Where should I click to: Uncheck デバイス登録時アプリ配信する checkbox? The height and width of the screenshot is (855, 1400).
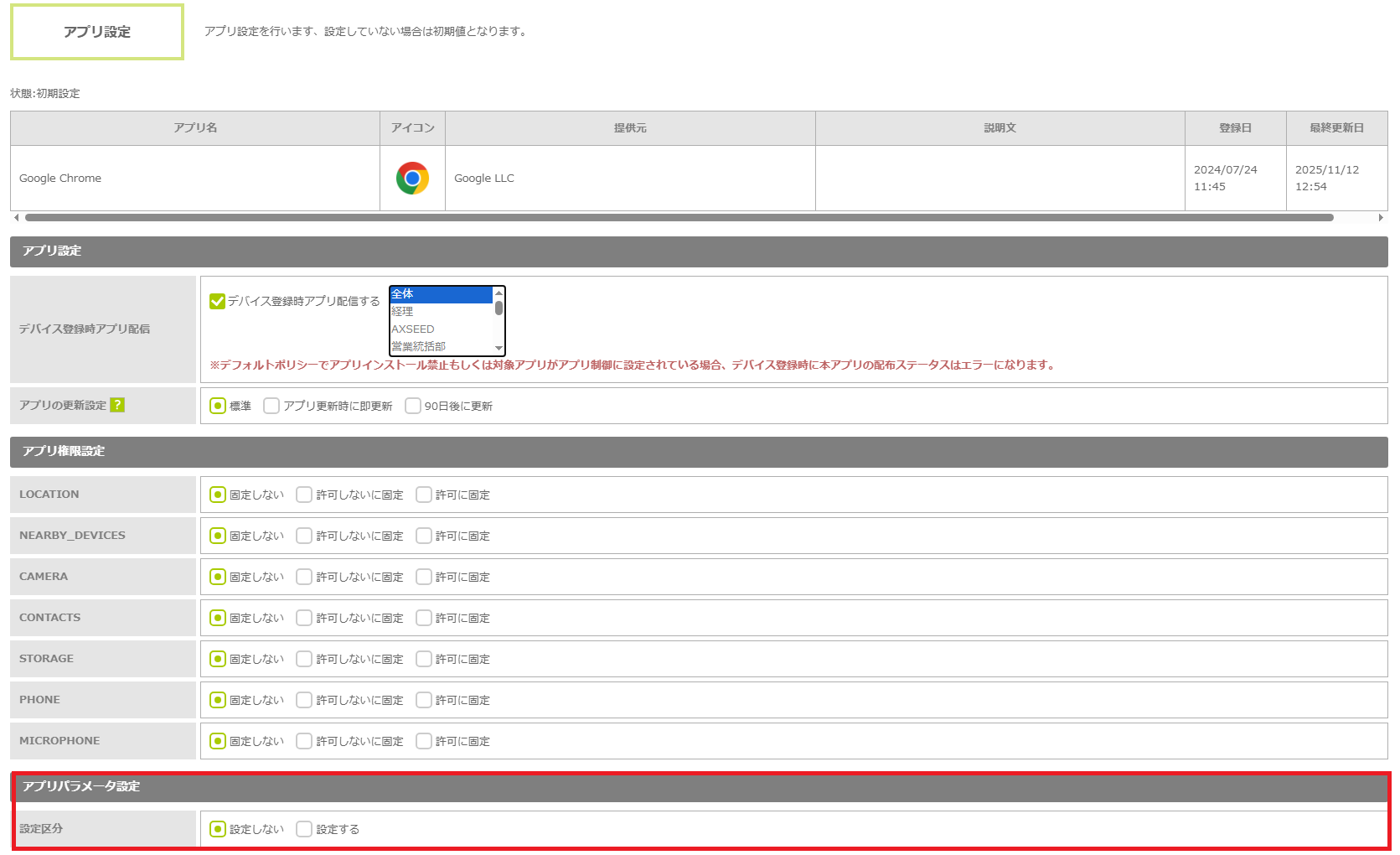click(218, 301)
